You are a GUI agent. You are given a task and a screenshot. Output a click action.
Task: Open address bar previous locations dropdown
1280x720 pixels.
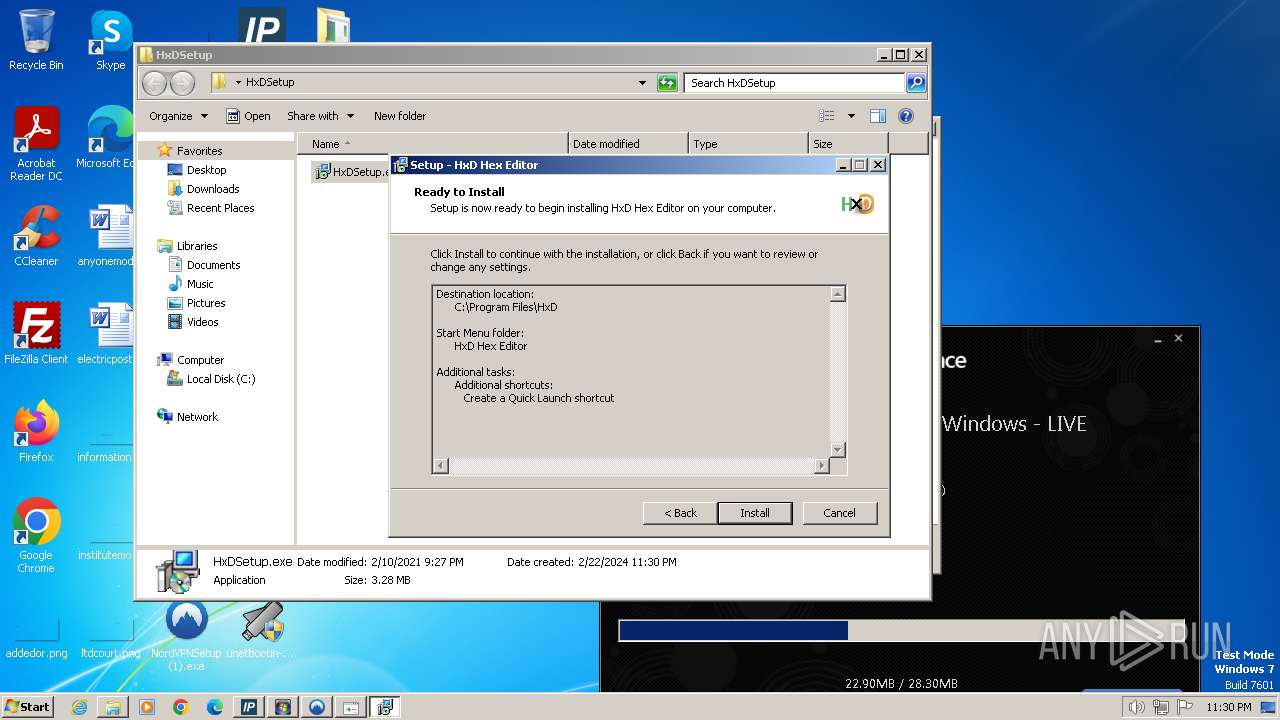[x=642, y=83]
